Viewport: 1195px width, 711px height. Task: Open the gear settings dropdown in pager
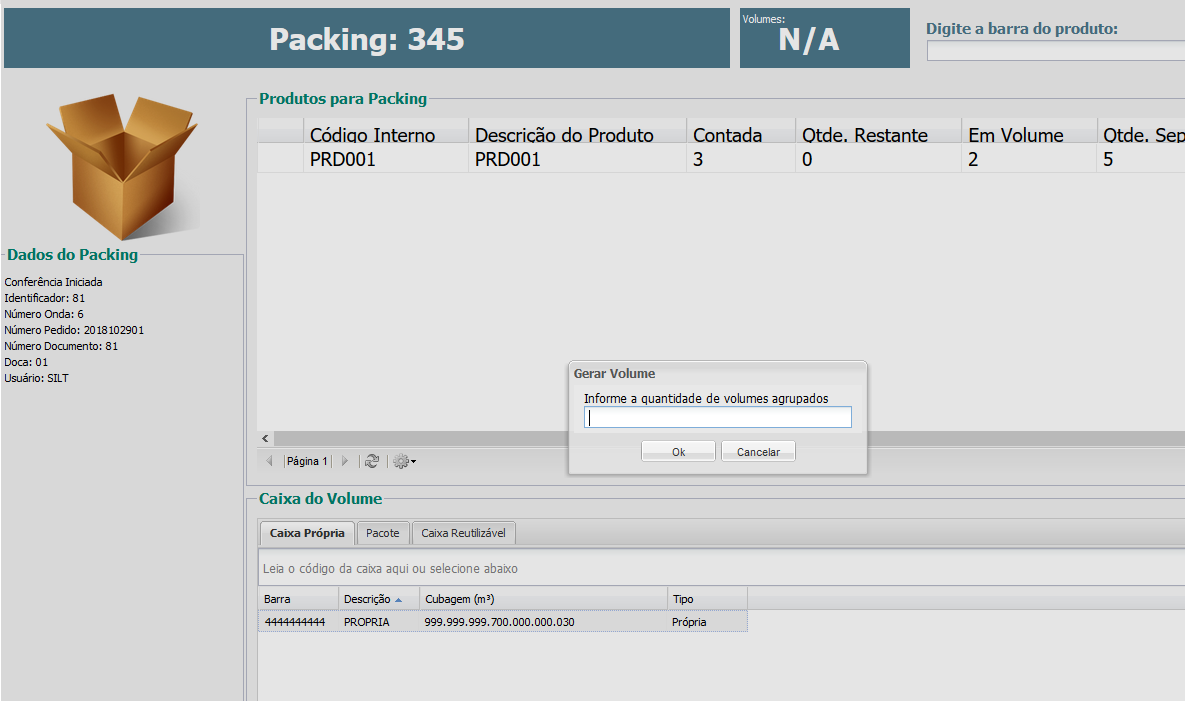404,461
